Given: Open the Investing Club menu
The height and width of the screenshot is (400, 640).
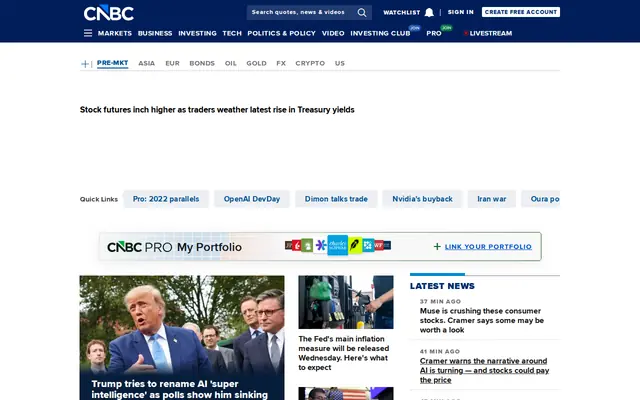Looking at the screenshot, I should coord(380,33).
